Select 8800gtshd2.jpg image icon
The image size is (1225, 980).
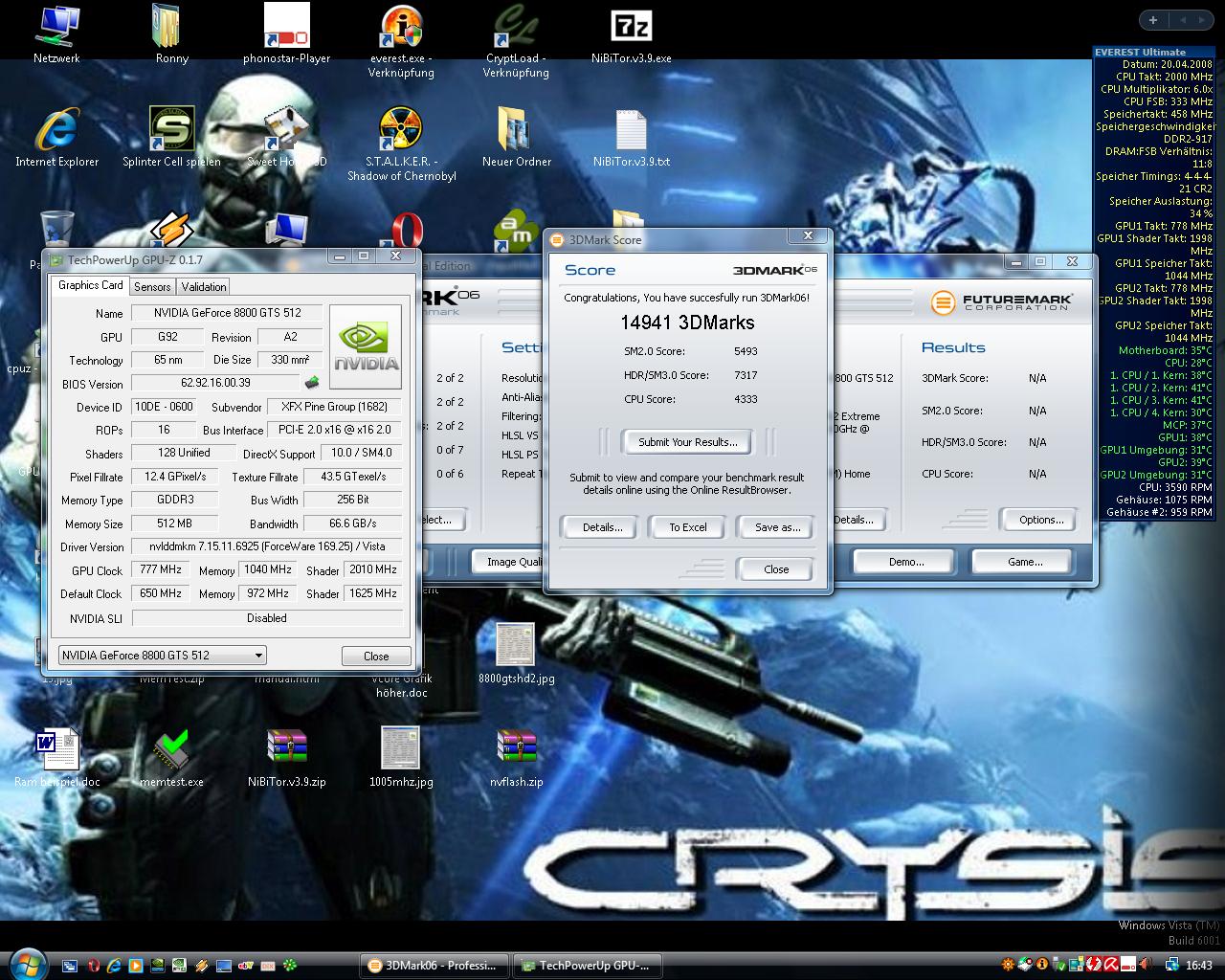click(516, 655)
